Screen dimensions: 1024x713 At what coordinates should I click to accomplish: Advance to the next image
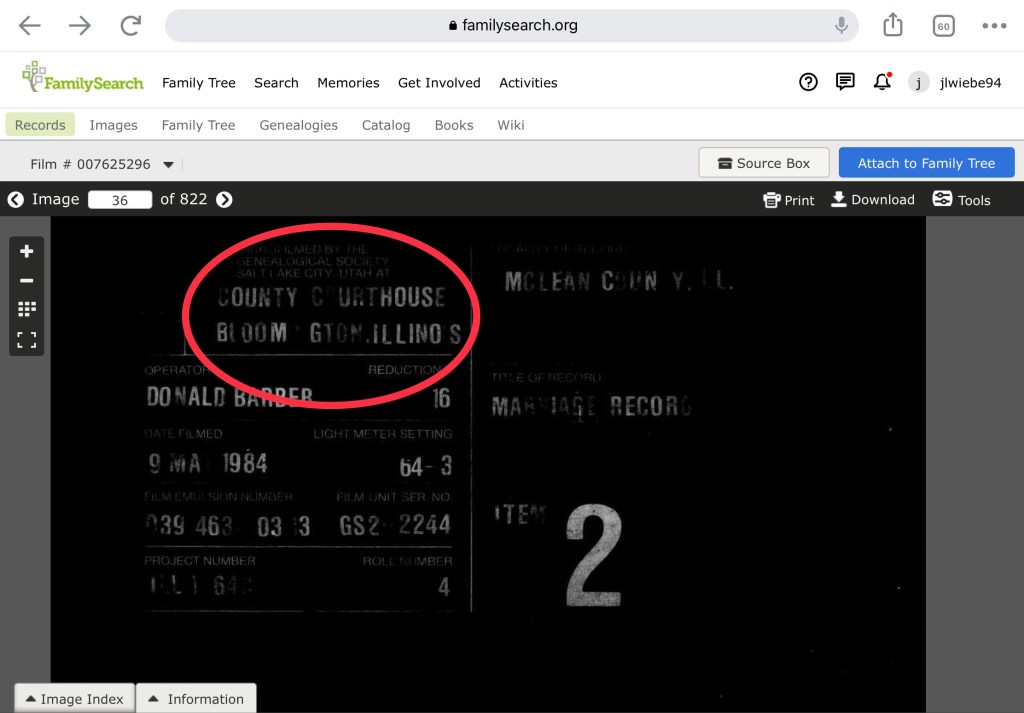(224, 200)
